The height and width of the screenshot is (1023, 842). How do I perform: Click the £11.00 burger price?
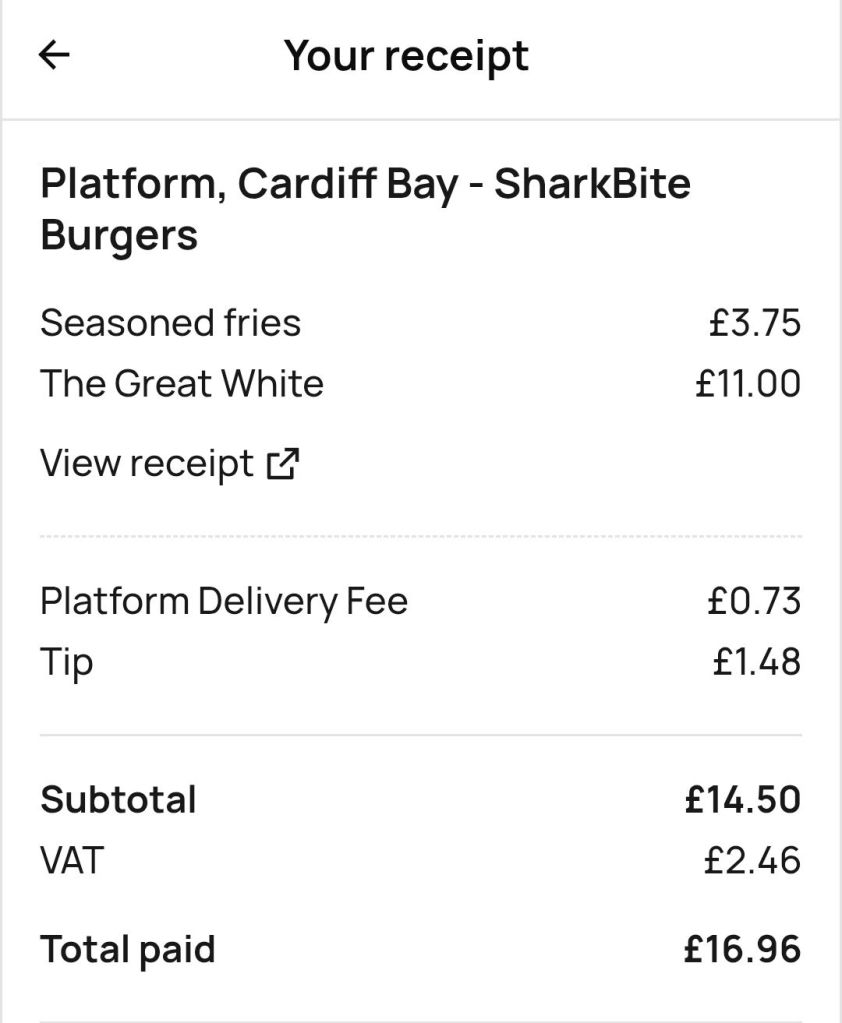tap(748, 384)
